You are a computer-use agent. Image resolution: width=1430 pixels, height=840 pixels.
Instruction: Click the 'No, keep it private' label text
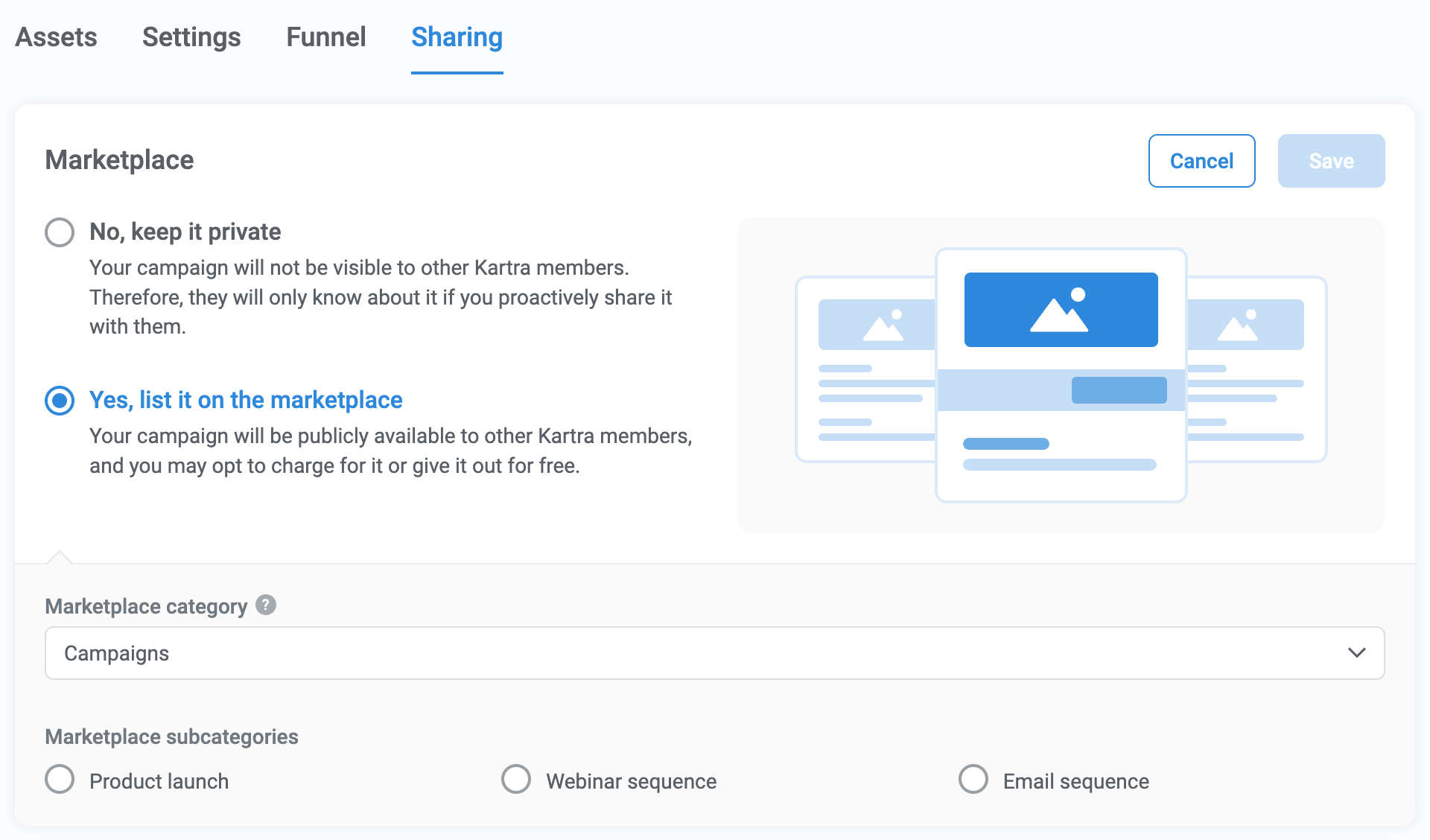click(185, 232)
